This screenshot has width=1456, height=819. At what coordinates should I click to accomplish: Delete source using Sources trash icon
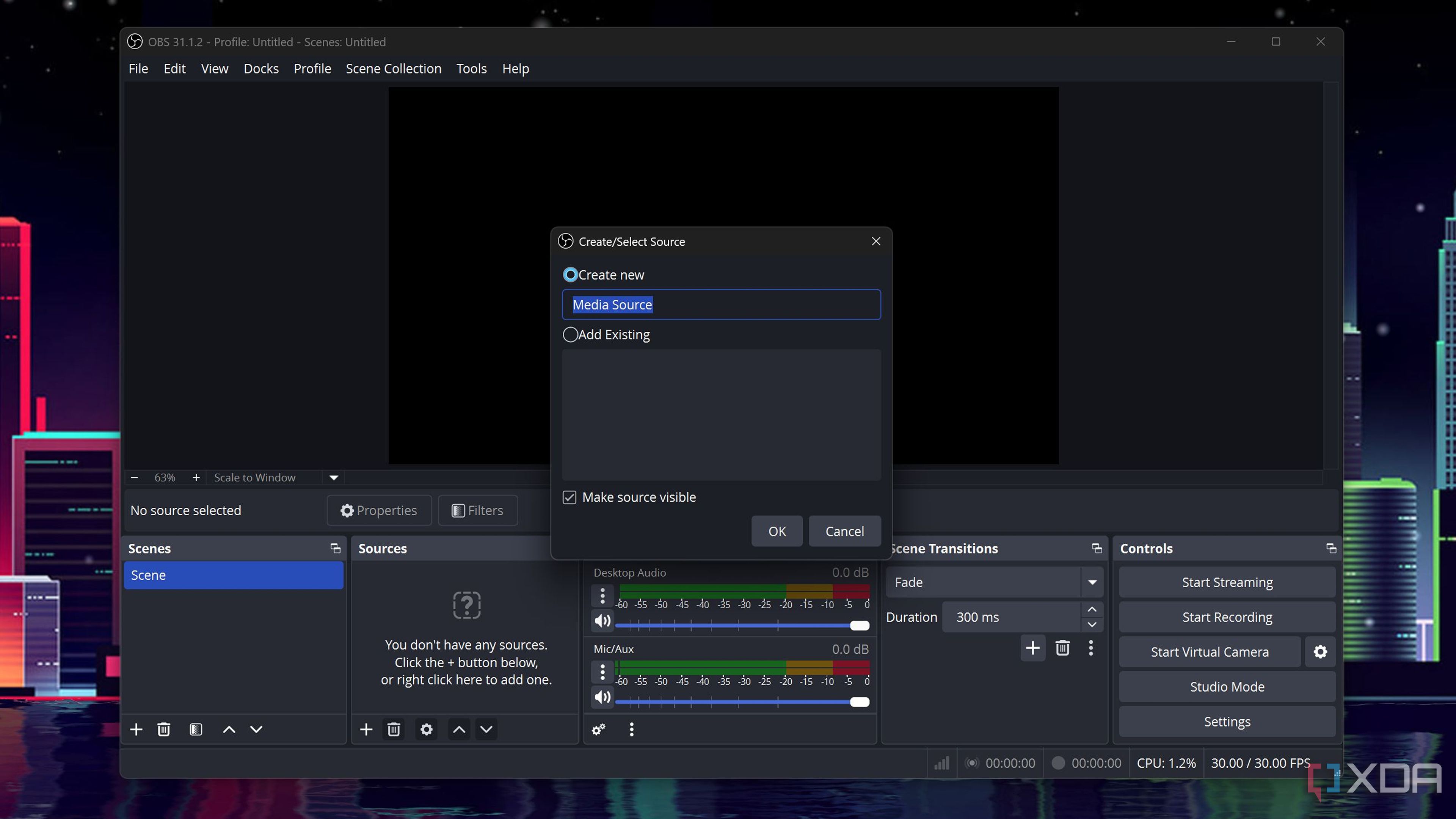click(x=394, y=729)
